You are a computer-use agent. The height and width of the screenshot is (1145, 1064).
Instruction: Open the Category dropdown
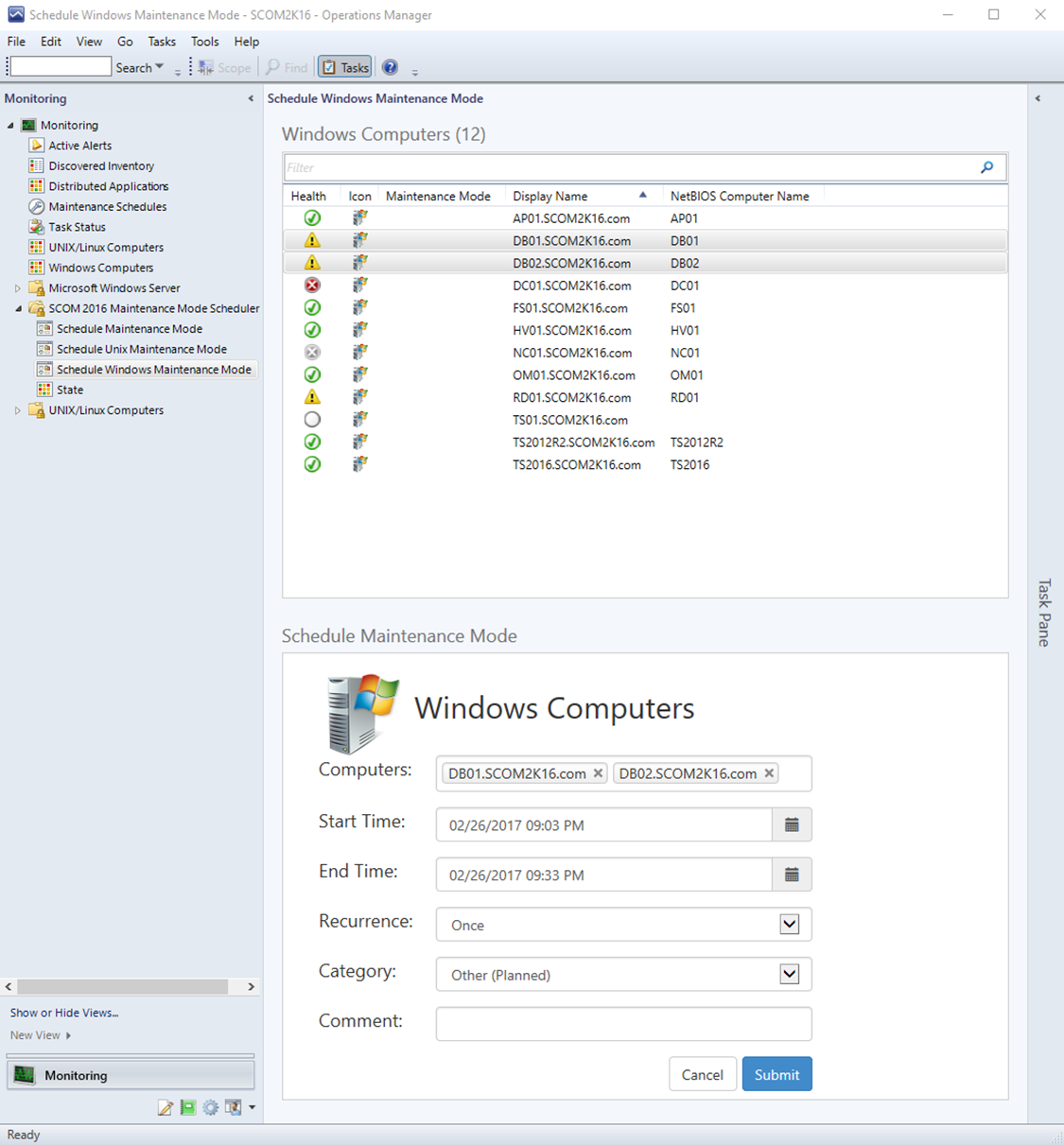[623, 975]
